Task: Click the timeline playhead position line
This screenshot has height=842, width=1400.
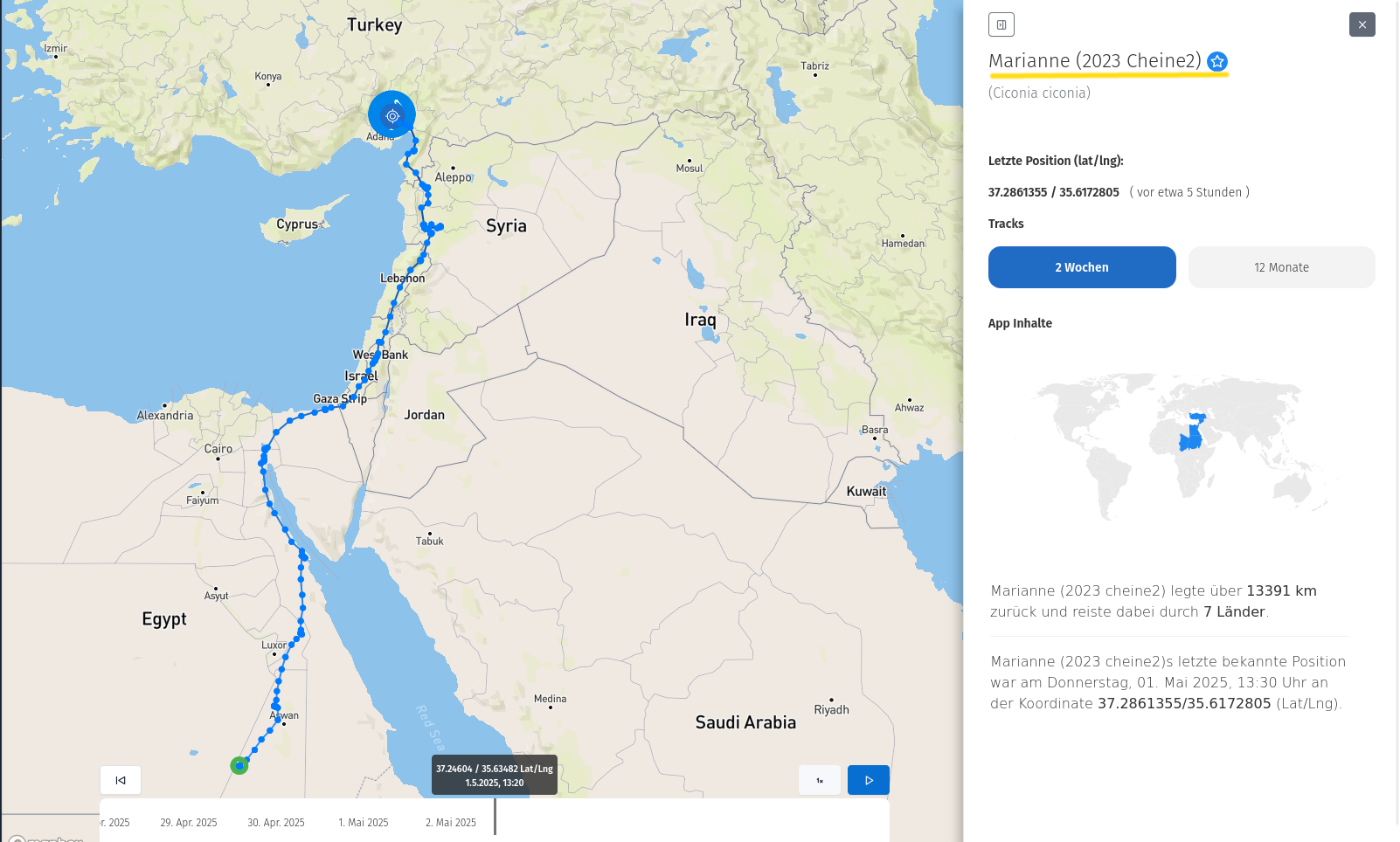Action: click(495, 818)
